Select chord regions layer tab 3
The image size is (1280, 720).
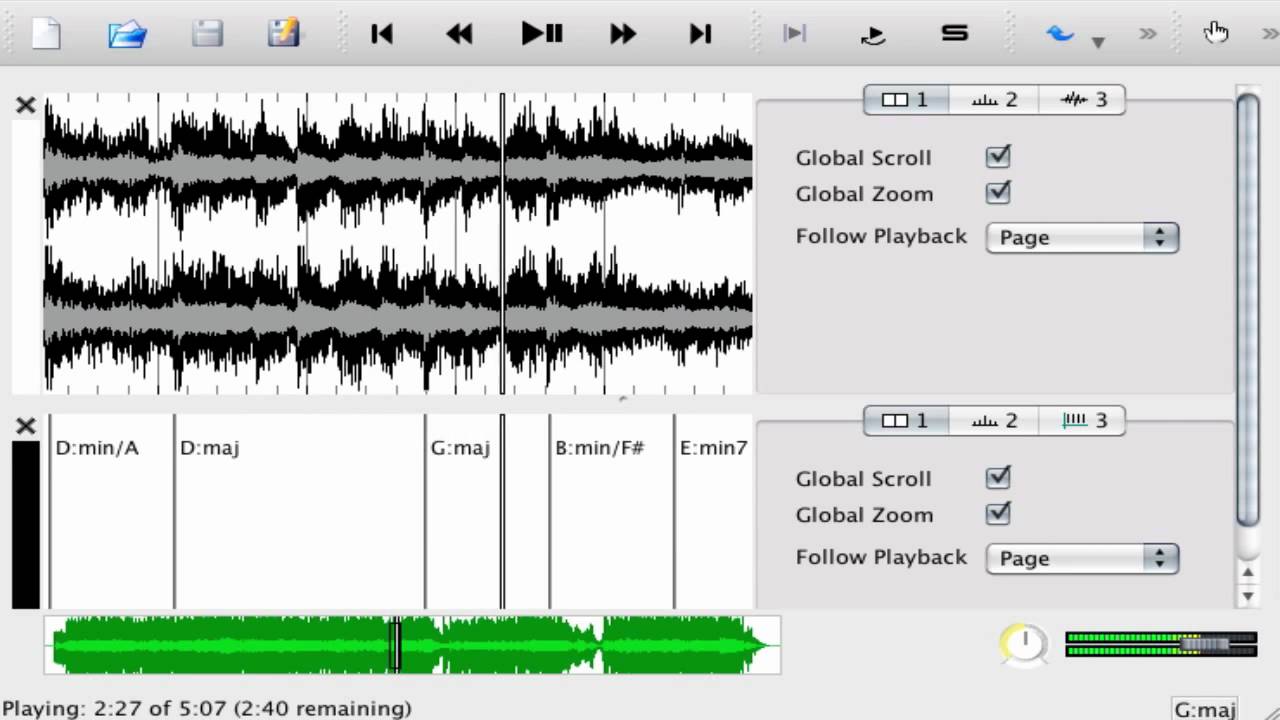1083,421
